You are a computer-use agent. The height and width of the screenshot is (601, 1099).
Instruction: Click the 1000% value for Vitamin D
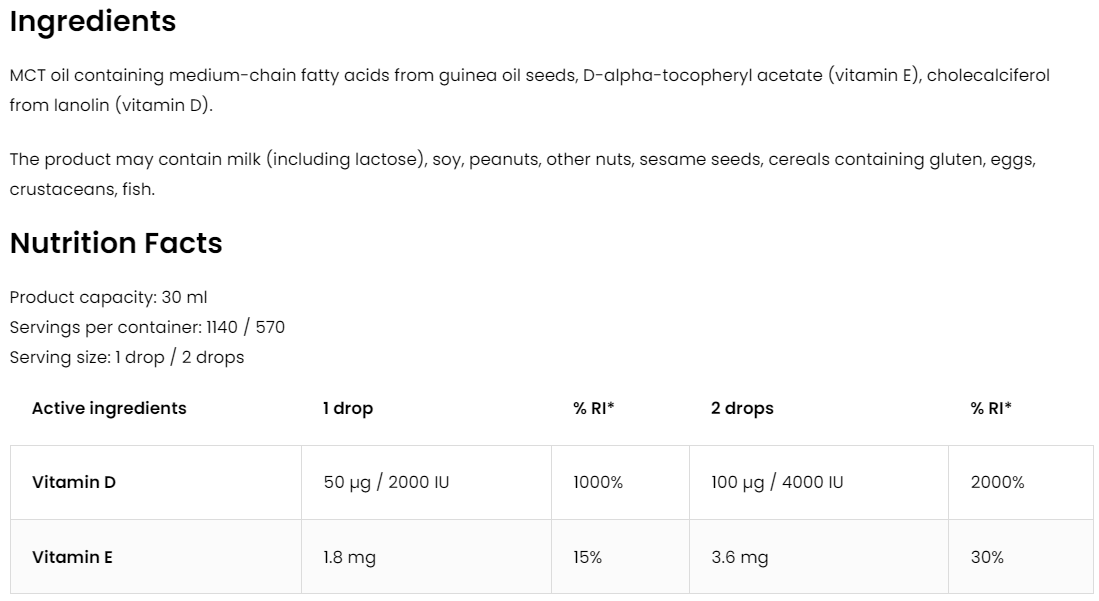pos(598,482)
